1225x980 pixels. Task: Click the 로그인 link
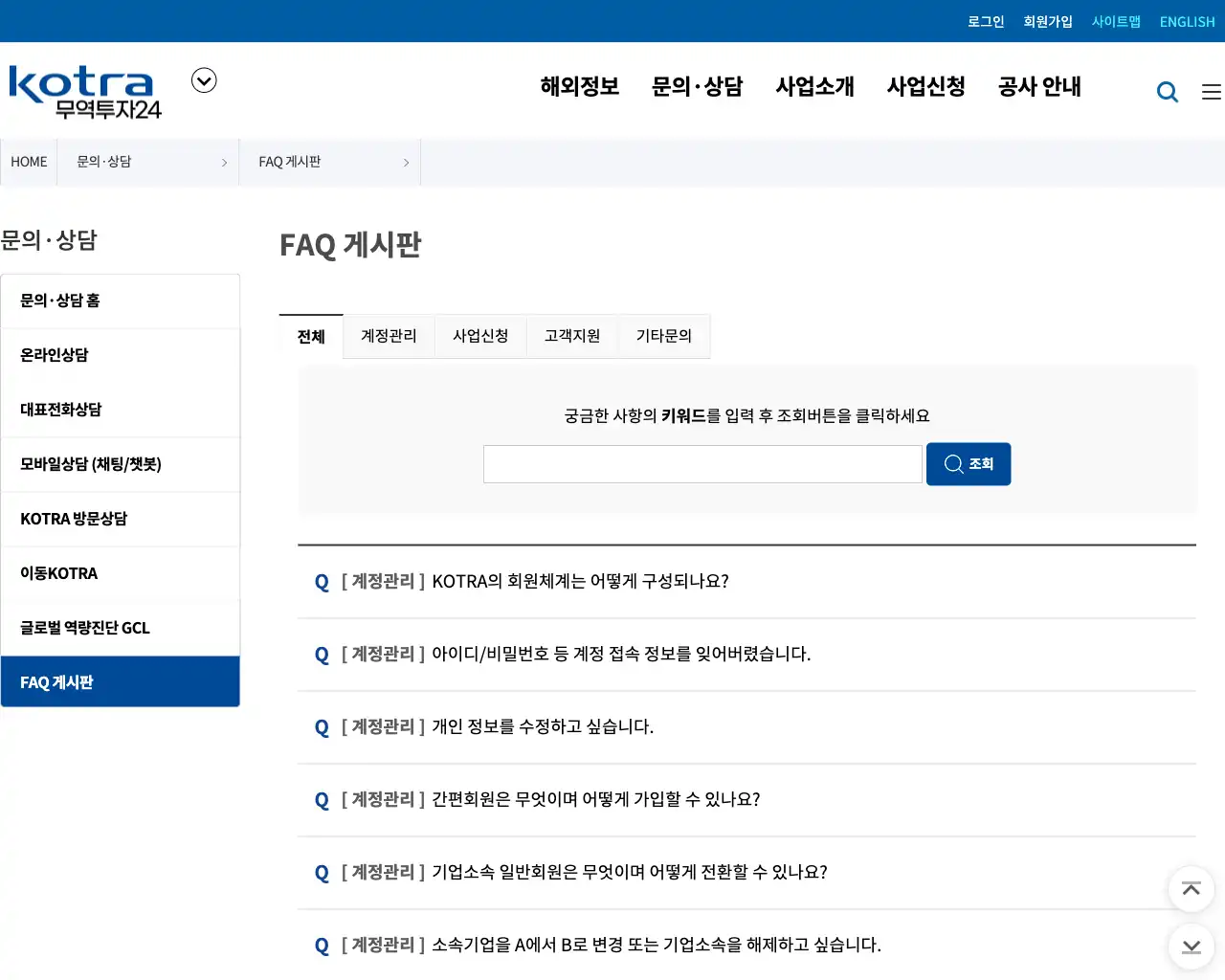click(x=986, y=21)
